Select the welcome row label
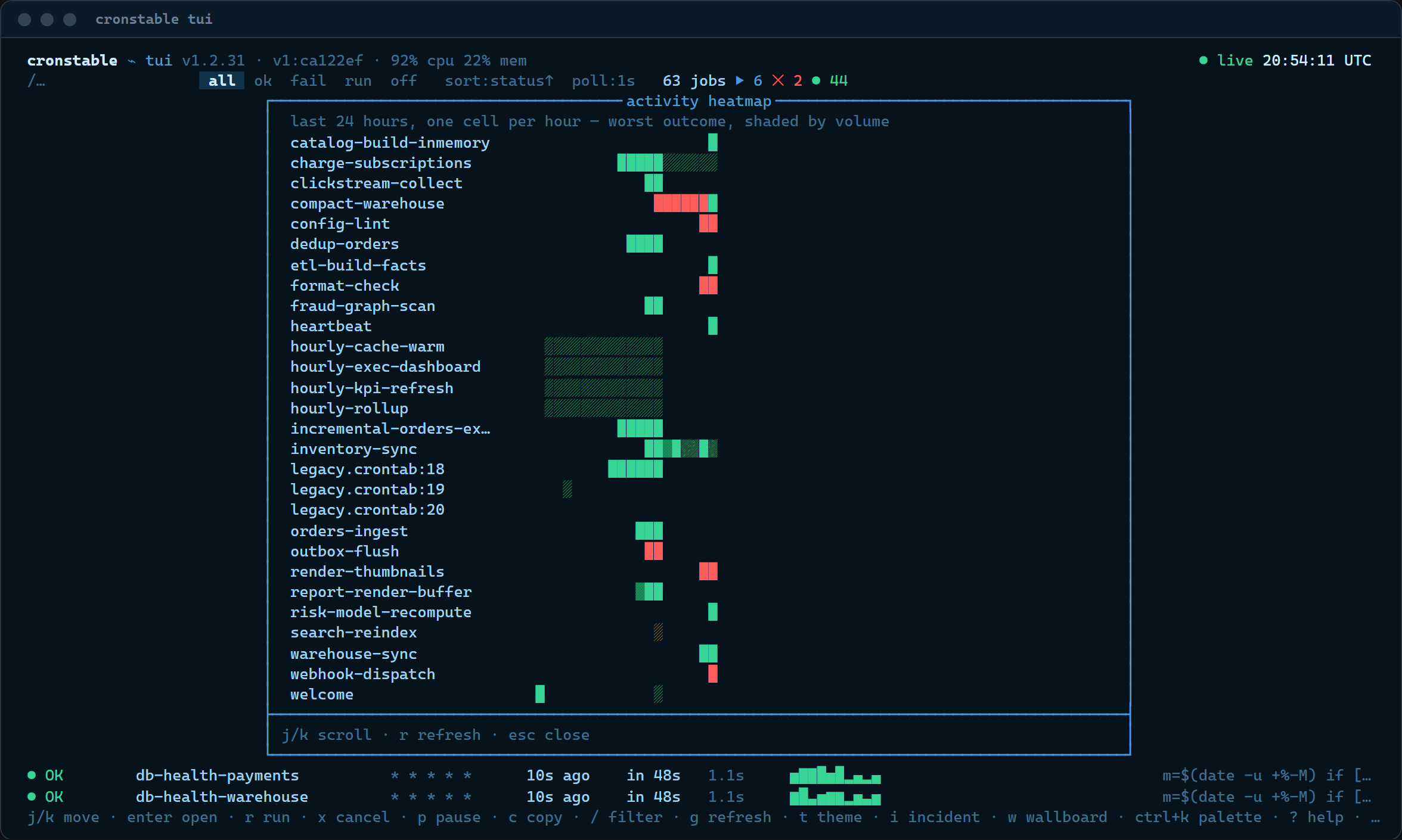This screenshot has width=1402, height=840. [x=322, y=694]
